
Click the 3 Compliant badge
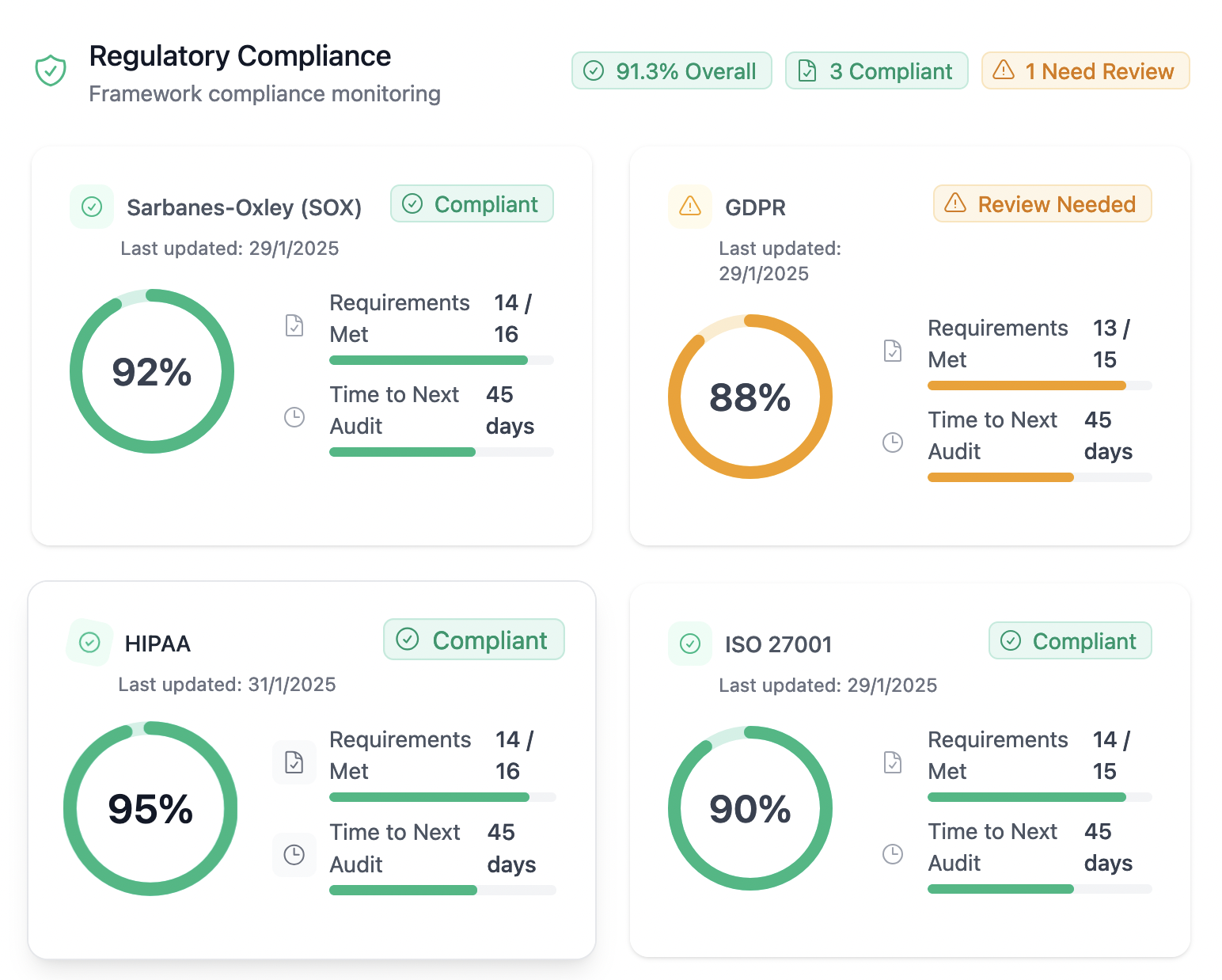click(x=876, y=70)
